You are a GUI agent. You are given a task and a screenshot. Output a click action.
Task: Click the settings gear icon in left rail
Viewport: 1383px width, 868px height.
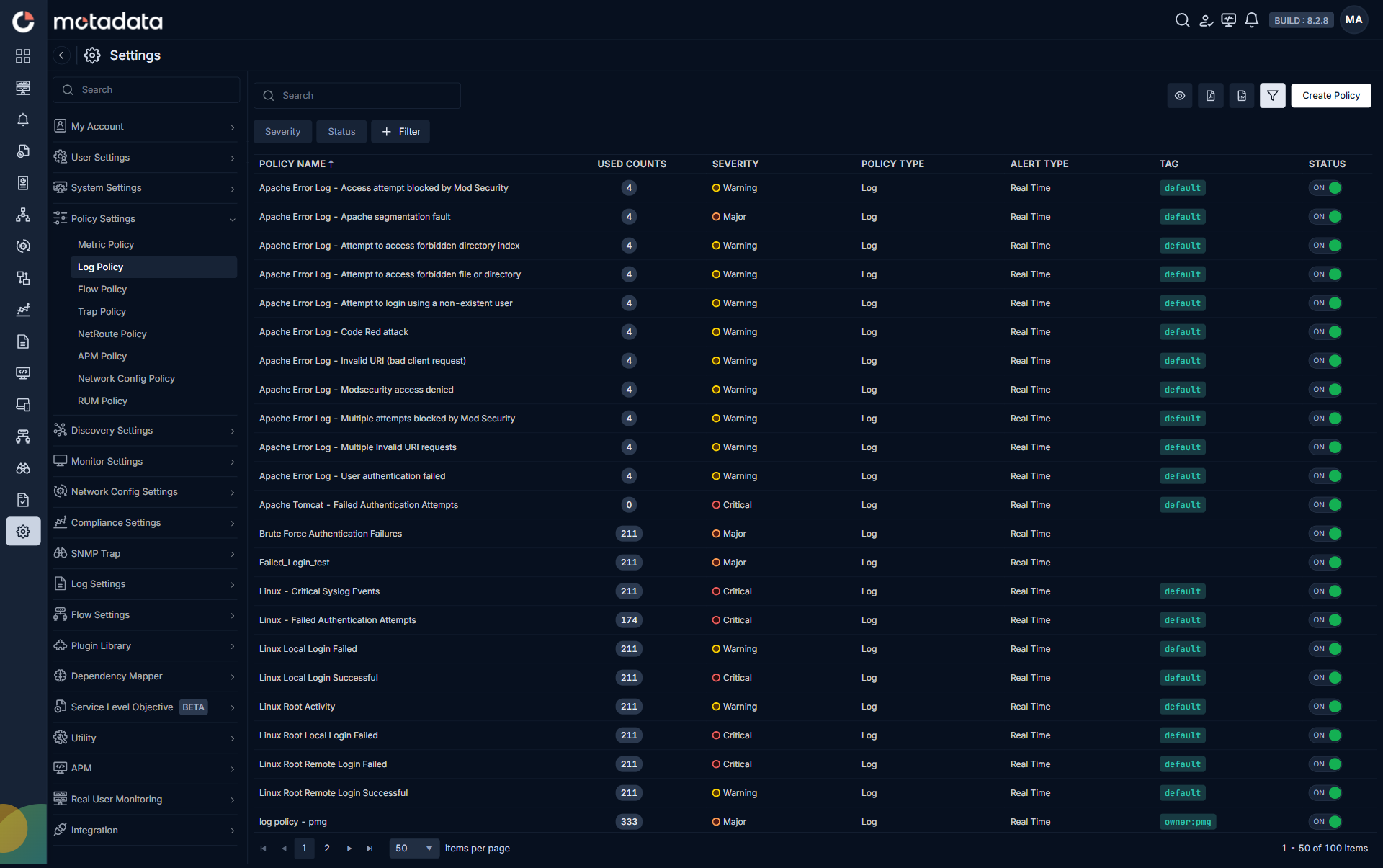(23, 532)
